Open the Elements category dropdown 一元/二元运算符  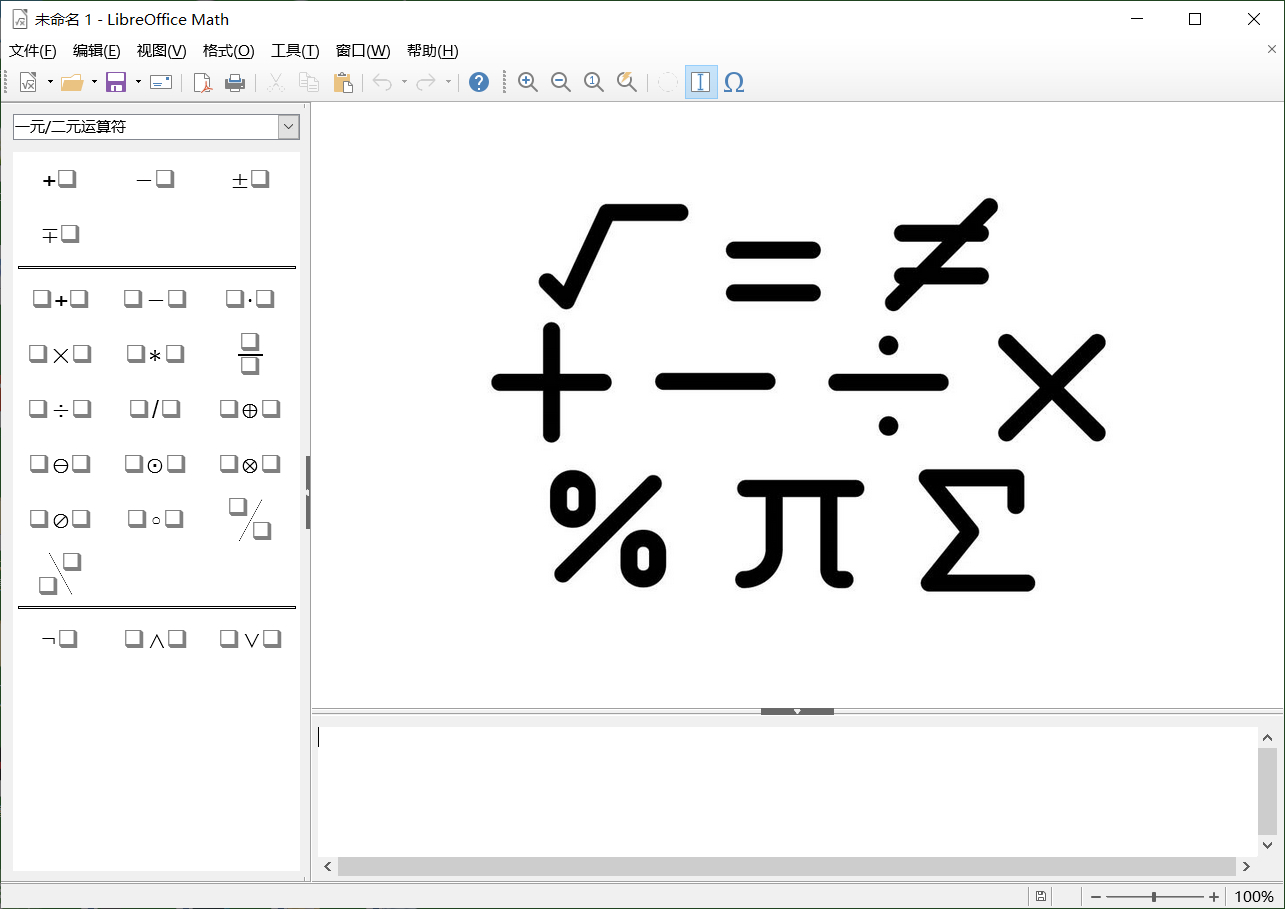[x=288, y=126]
